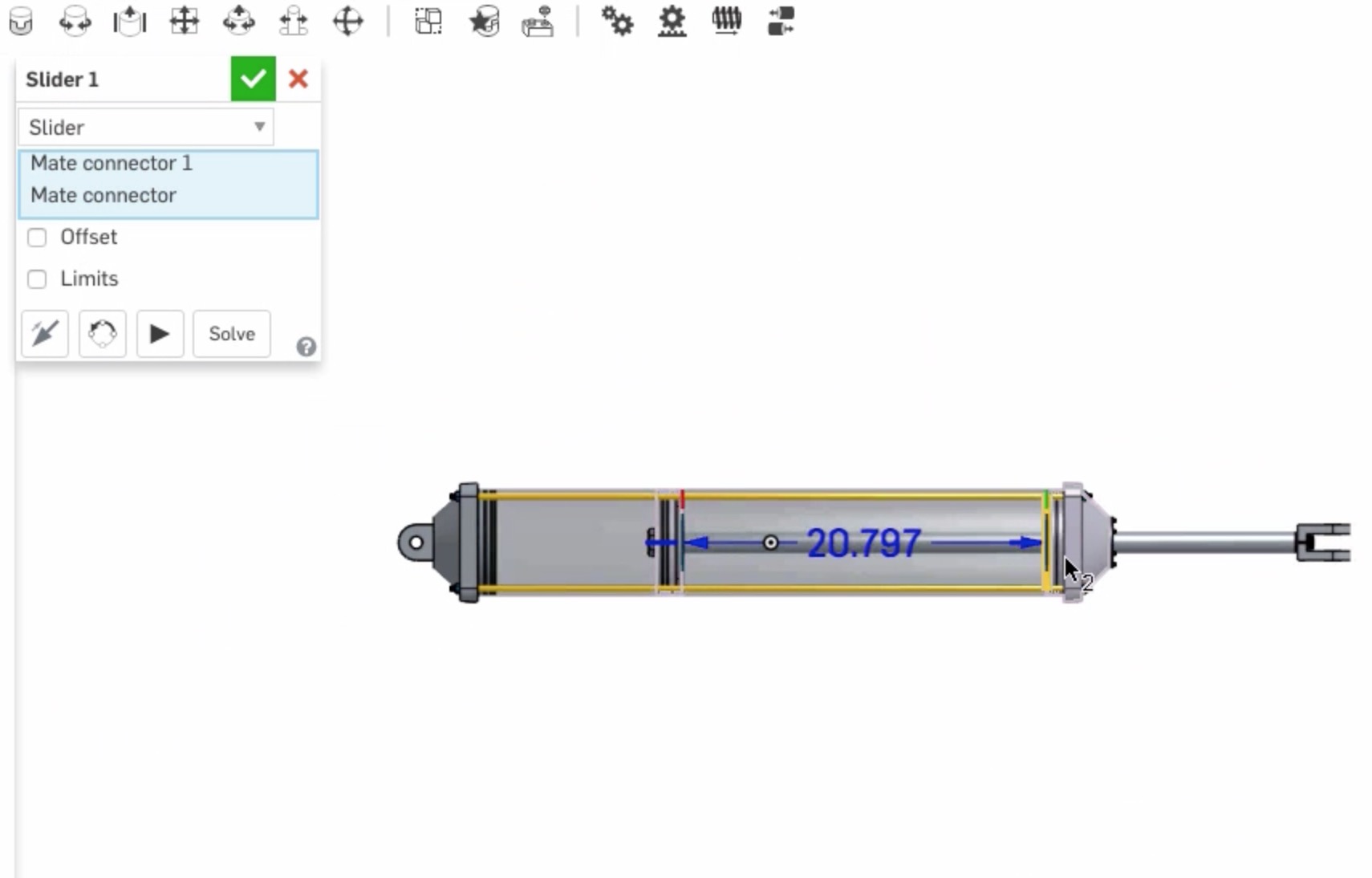Screen dimensions: 1372x878
Task: Pick the Cylindrical mate tool
Action: pos(238,22)
